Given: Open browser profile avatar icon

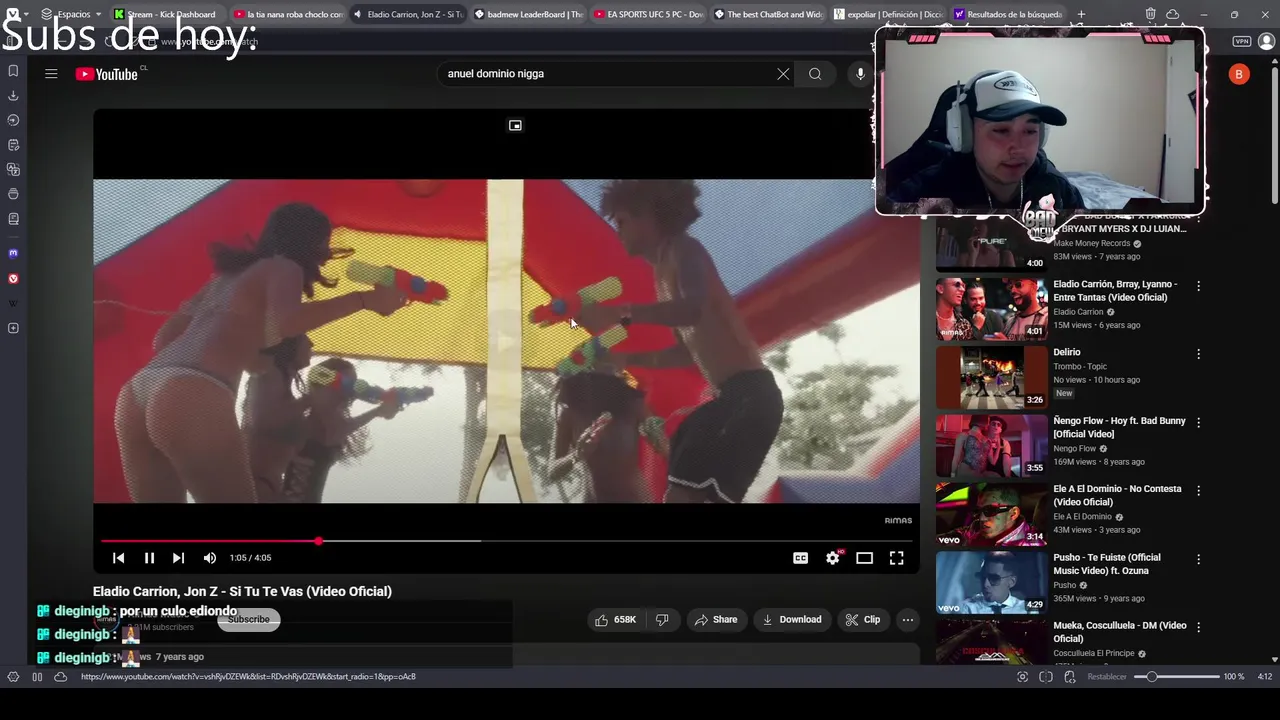Looking at the screenshot, I should pyautogui.click(x=1266, y=42).
